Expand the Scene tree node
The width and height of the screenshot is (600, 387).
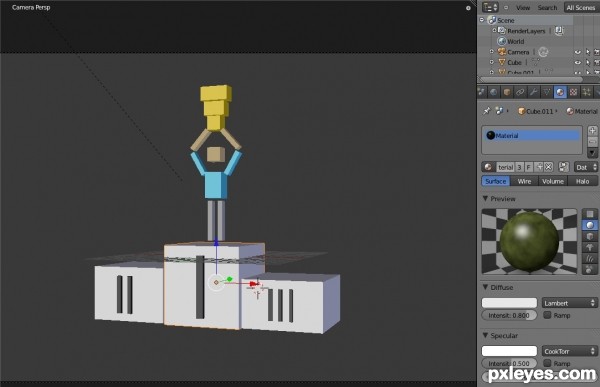point(482,20)
